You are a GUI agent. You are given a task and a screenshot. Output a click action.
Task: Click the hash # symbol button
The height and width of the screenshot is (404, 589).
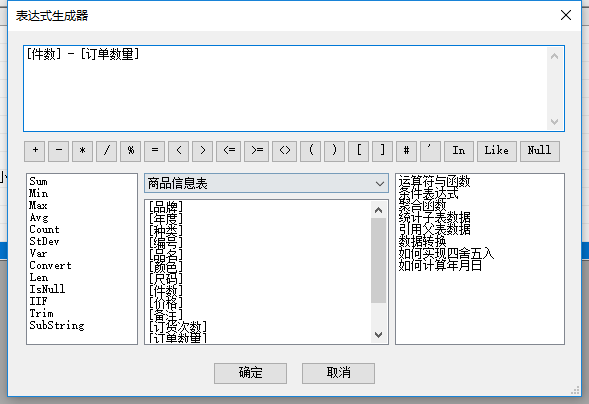[x=406, y=151]
